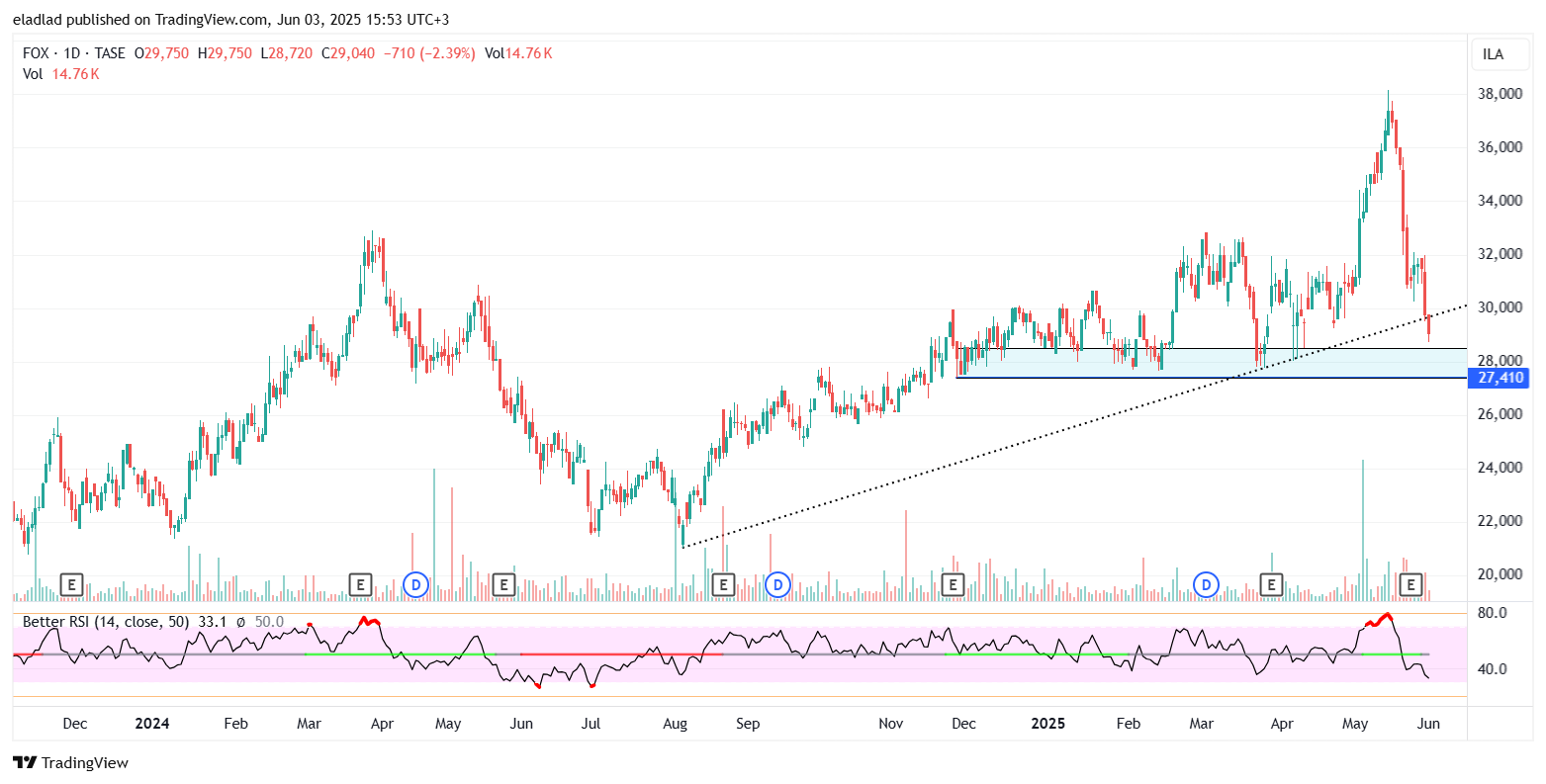Click the E earnings marker in late May 2025
Image resolution: width=1546 pixels, height=784 pixels.
[1410, 584]
